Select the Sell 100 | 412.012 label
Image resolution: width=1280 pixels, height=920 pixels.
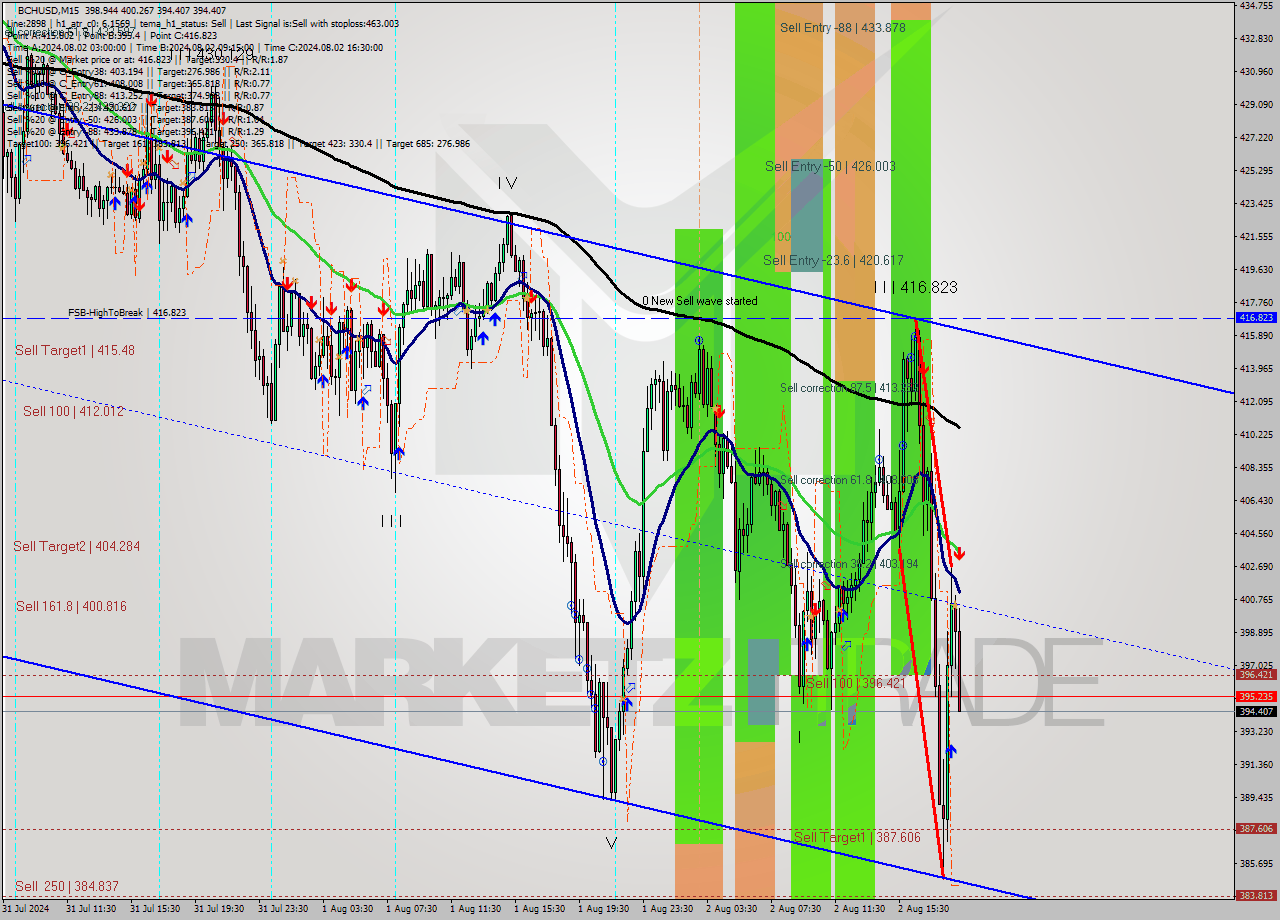pyautogui.click(x=74, y=411)
